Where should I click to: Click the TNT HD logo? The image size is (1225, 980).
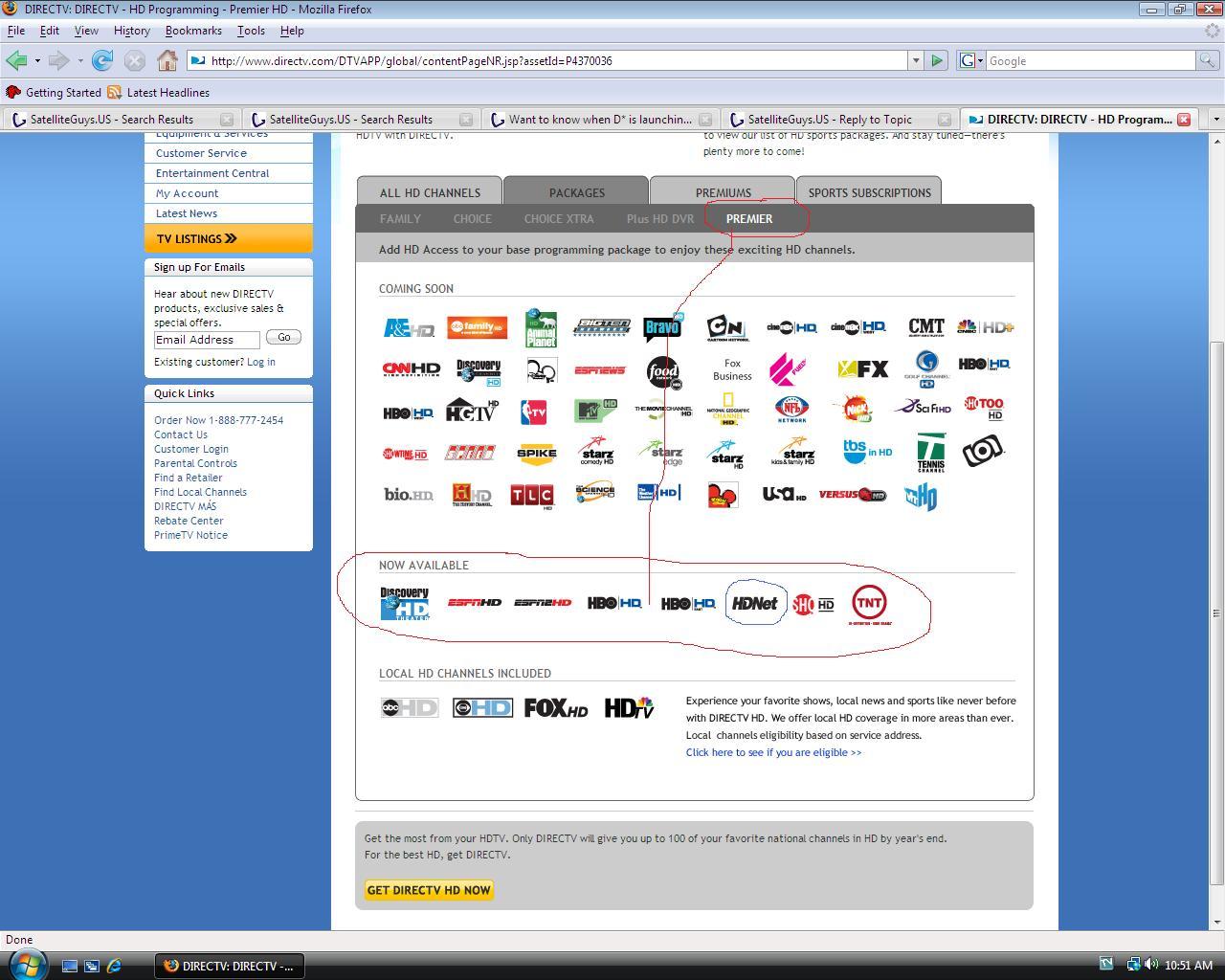click(870, 604)
